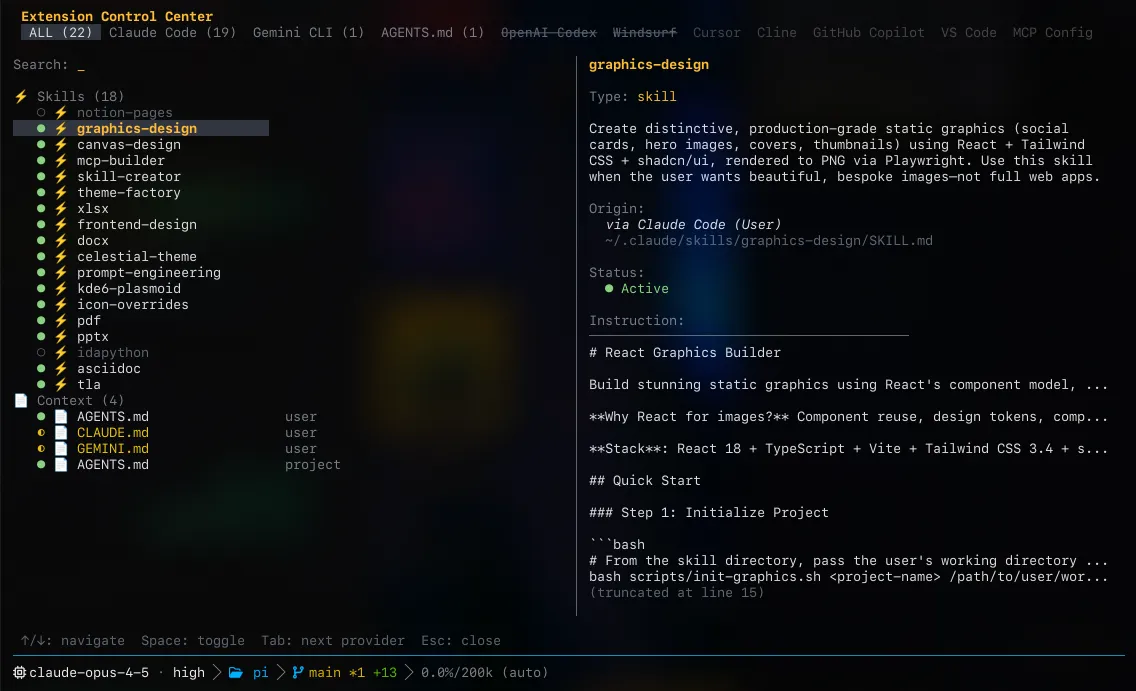Screen dimensions: 1136x691
Task: Click the lightning icon beside prompt-engineering
Action: point(62,272)
